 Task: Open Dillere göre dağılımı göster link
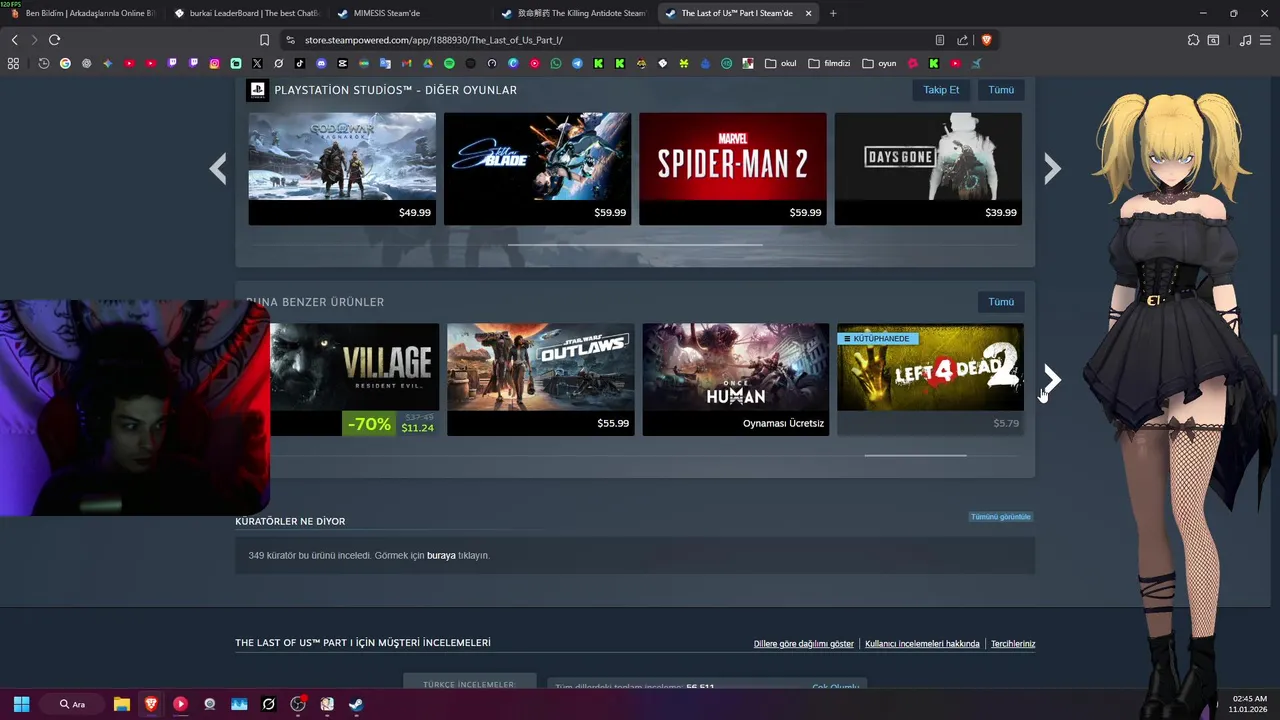click(804, 644)
